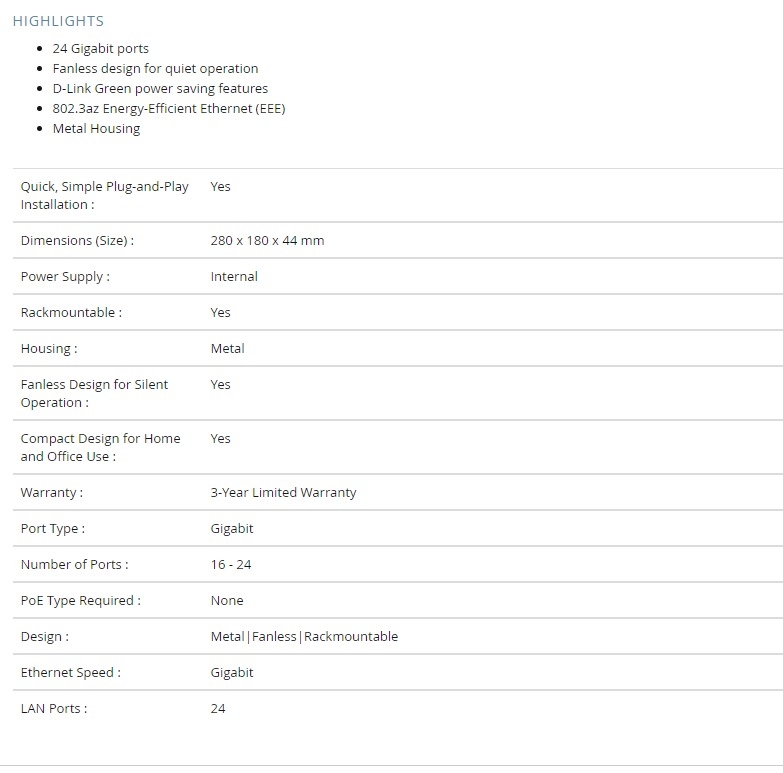Image resolution: width=783 pixels, height=773 pixels.
Task: Click the "Ethernet Speed" row label
Action: [71, 672]
